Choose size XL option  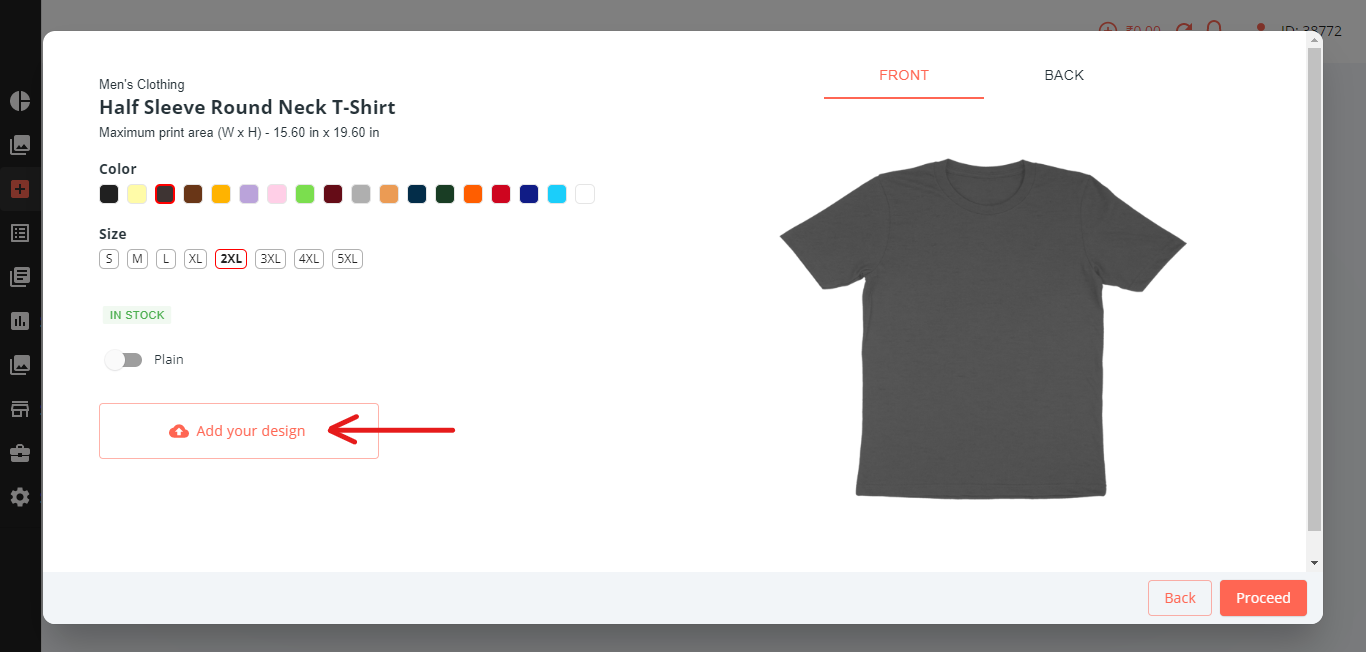coord(196,259)
